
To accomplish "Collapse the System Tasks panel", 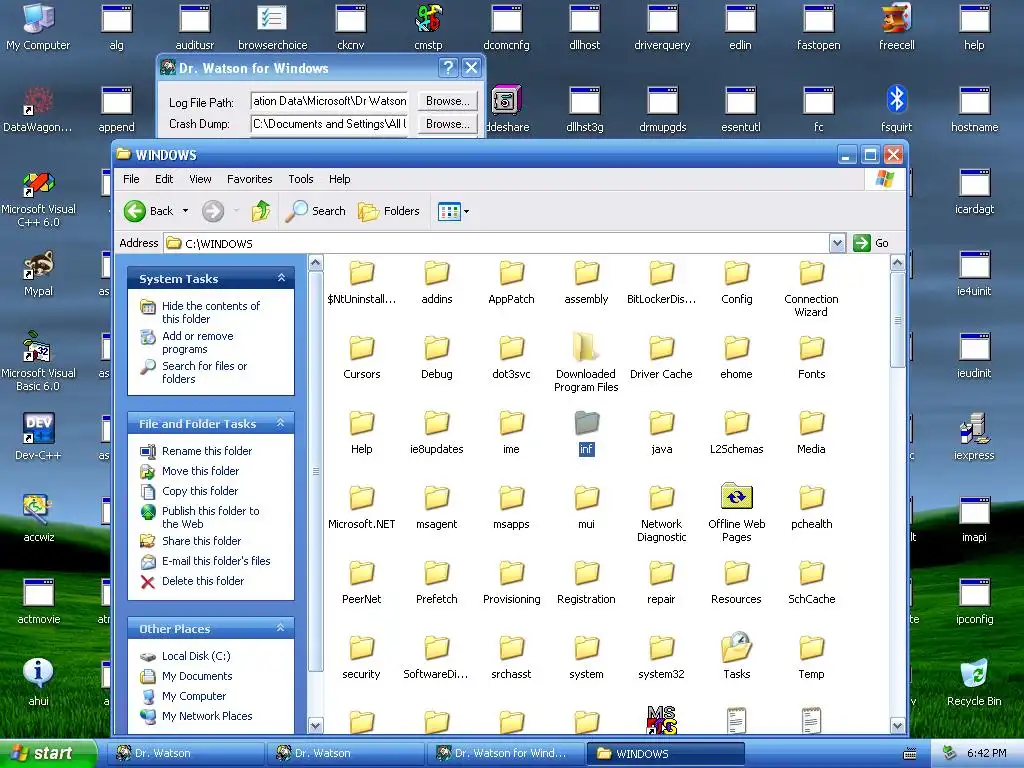I will [x=281, y=278].
